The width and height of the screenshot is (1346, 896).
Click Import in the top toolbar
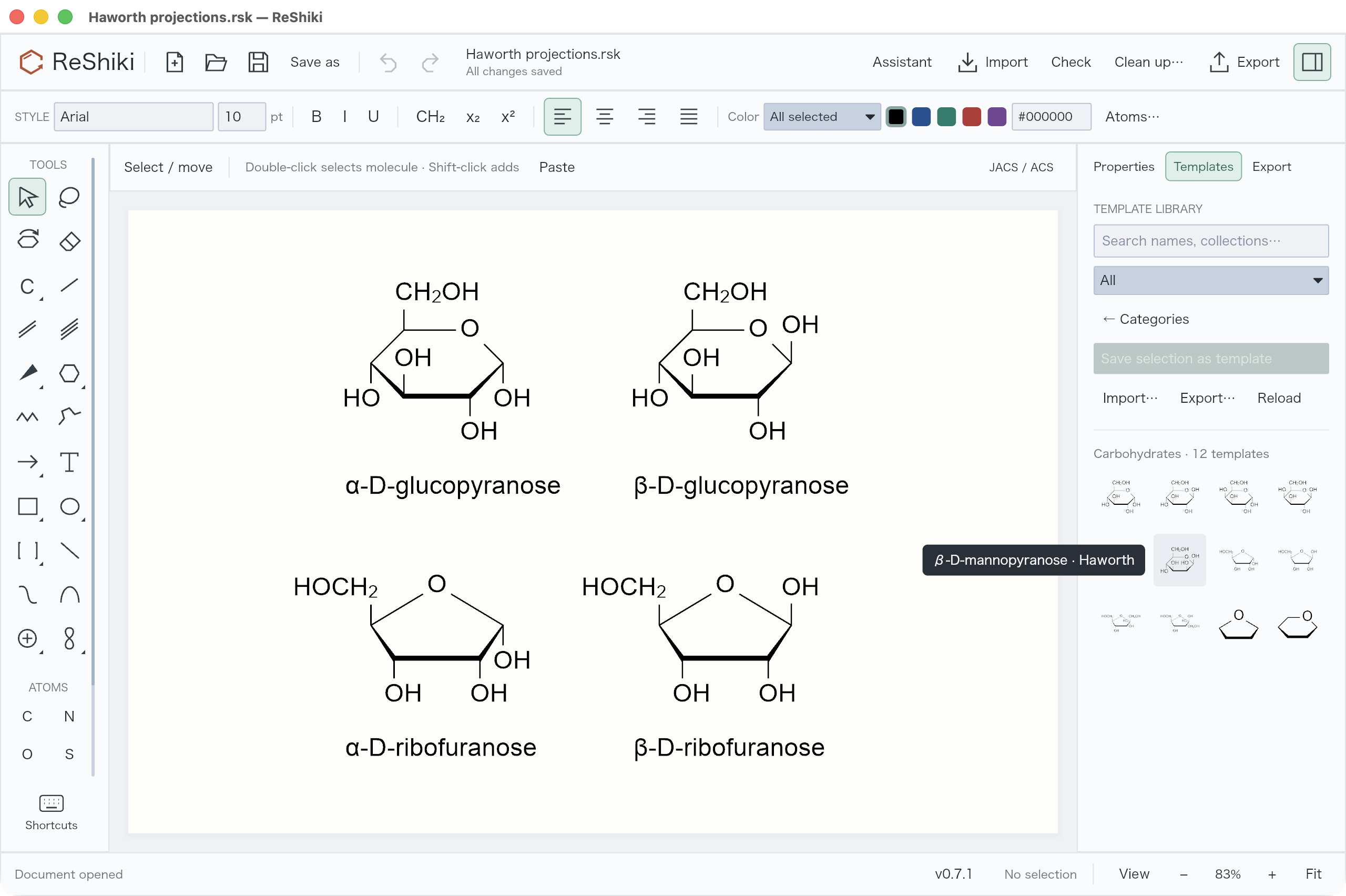coord(993,62)
